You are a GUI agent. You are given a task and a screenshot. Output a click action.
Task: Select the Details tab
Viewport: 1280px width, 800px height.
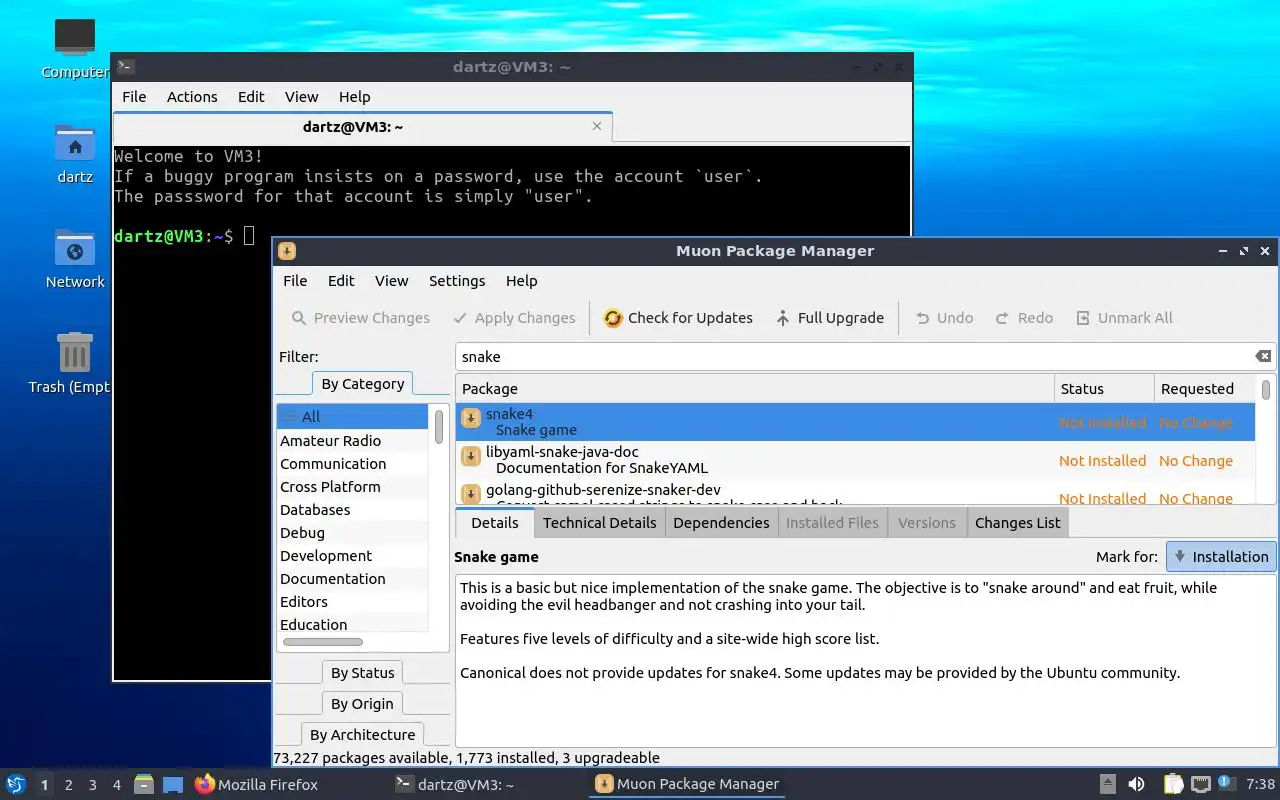coord(495,523)
